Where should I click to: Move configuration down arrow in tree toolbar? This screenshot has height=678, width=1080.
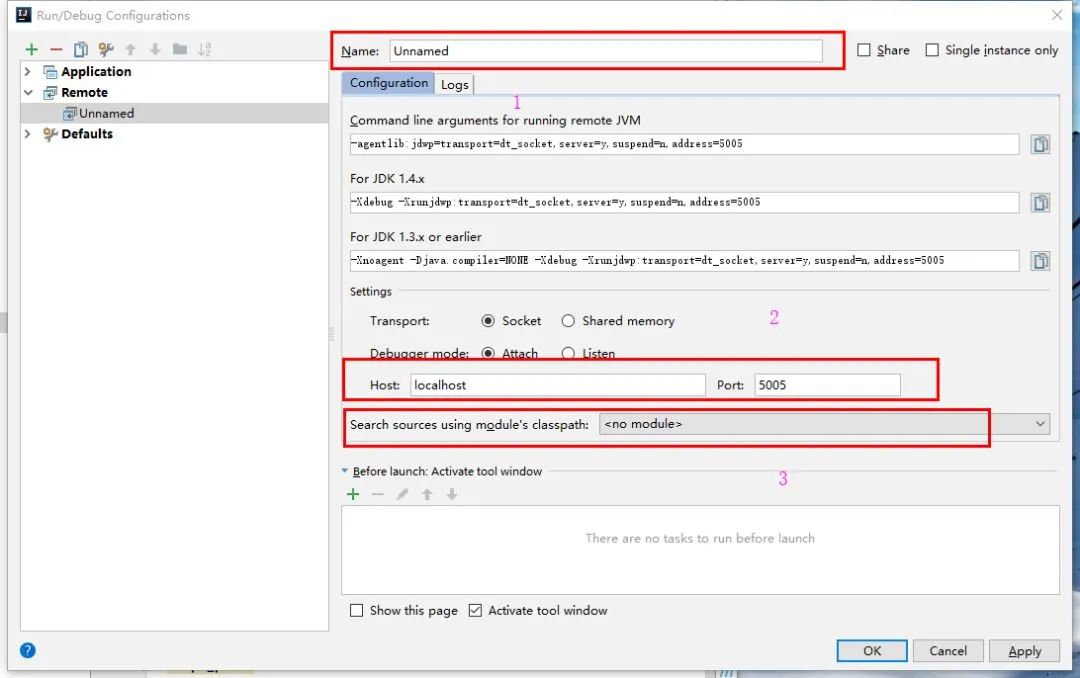[155, 50]
